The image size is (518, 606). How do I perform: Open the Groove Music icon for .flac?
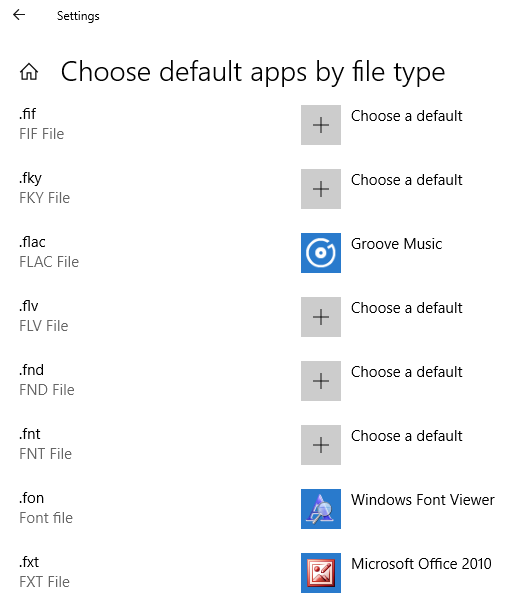(321, 253)
